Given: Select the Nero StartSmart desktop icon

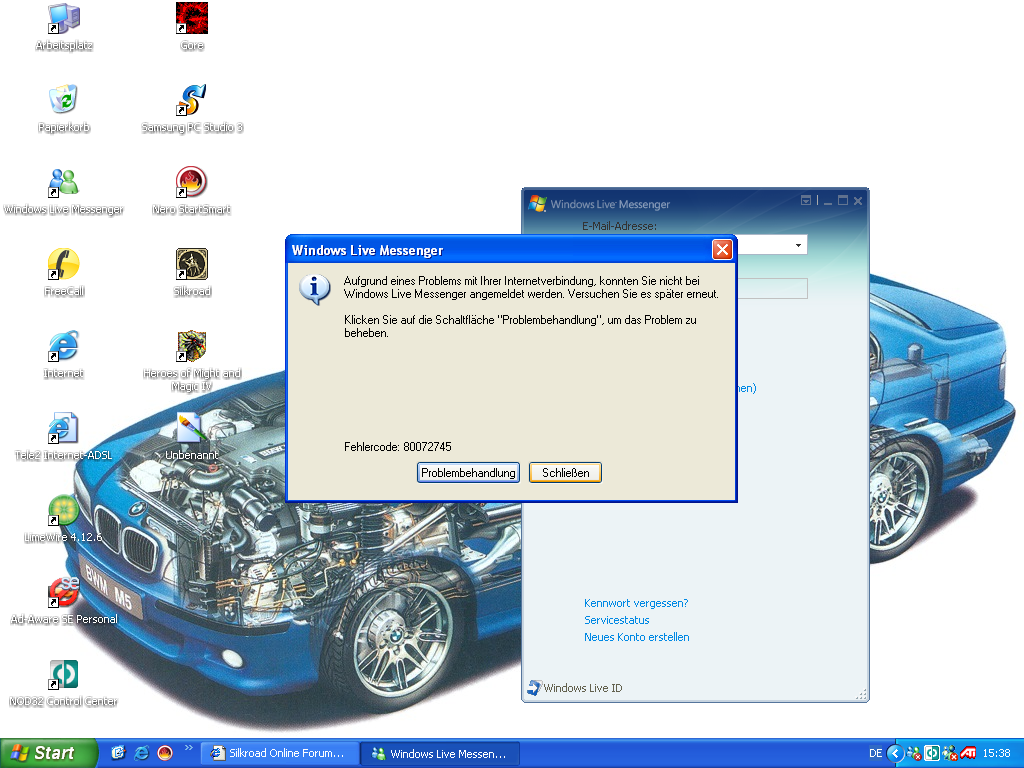Looking at the screenshot, I should click(191, 182).
